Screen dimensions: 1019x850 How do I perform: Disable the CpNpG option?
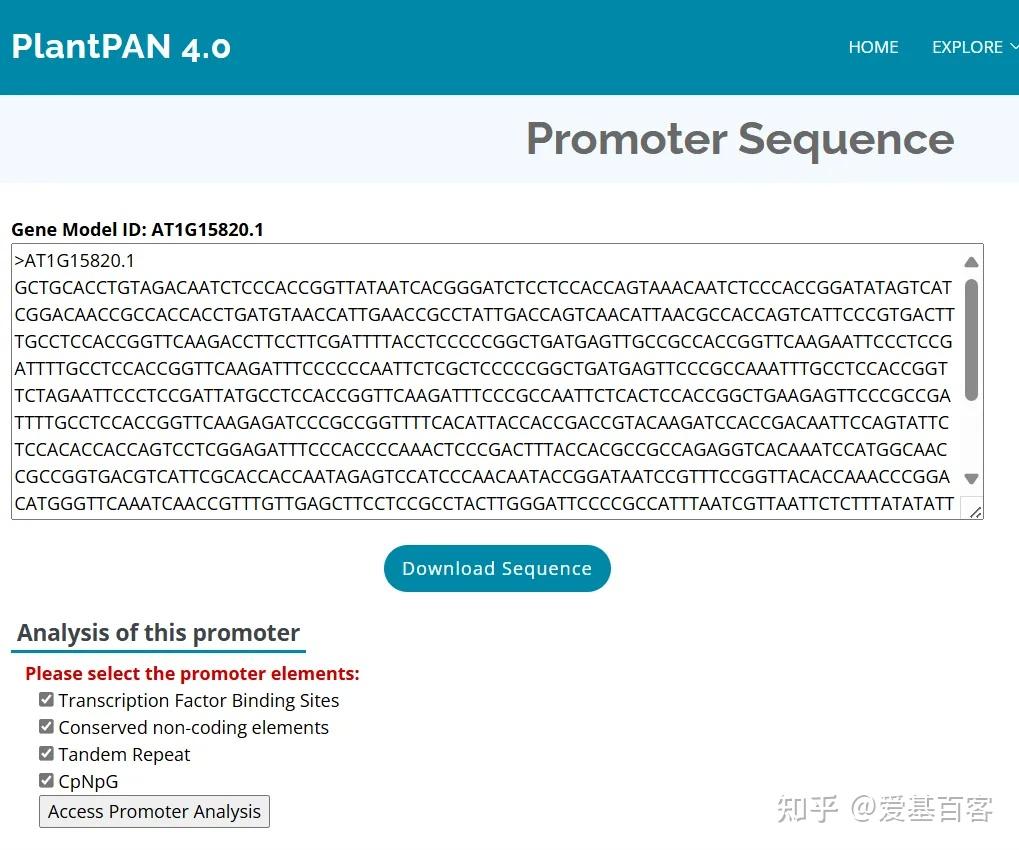(x=46, y=779)
